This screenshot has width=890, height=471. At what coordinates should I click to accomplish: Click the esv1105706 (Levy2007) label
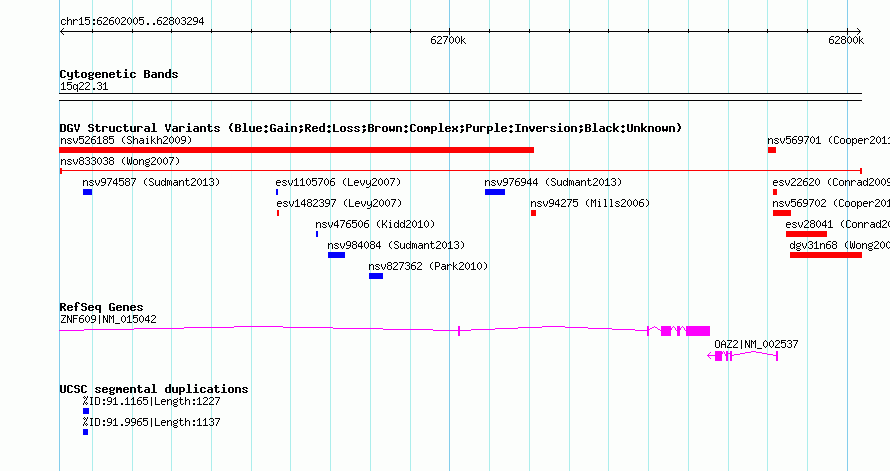[x=338, y=182]
